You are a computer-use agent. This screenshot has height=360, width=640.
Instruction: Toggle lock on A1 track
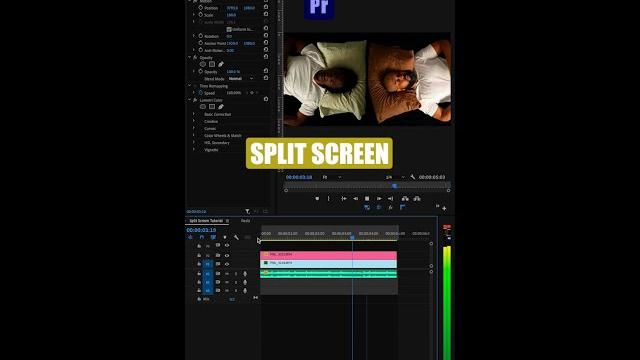click(199, 273)
